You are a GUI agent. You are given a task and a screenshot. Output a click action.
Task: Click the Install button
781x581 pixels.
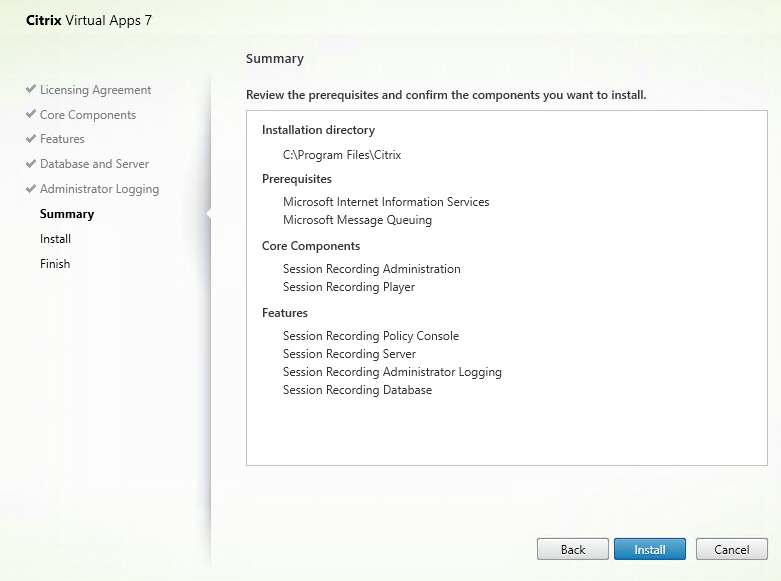tap(650, 549)
